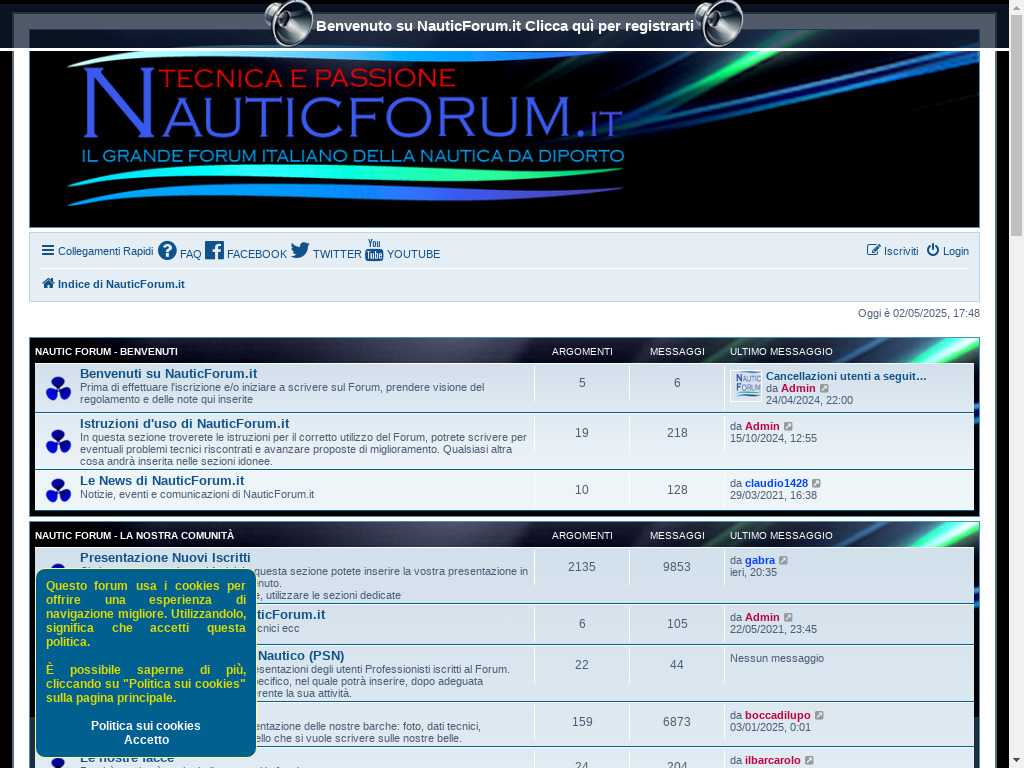
Task: View latest post icon next to ilbarcarolo
Action: 809,760
